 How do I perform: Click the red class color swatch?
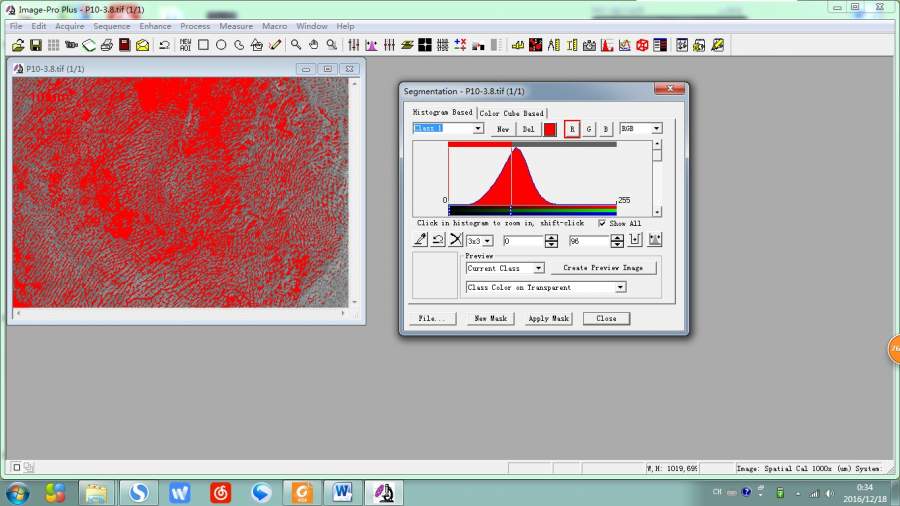[550, 129]
